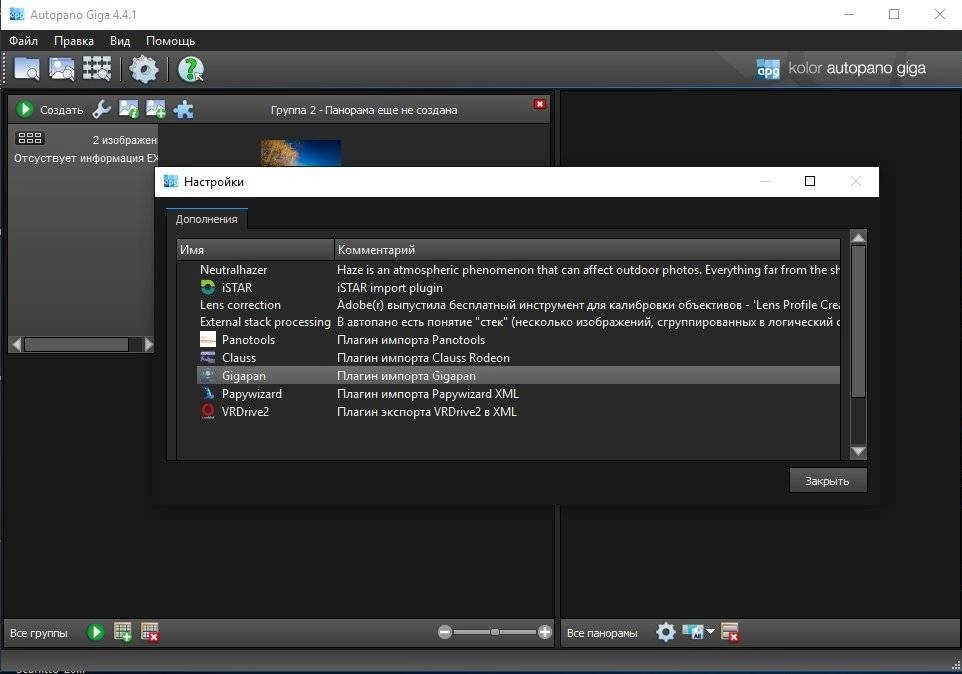The height and width of the screenshot is (674, 962).
Task: Click the Создать label button
Action: click(x=61, y=110)
